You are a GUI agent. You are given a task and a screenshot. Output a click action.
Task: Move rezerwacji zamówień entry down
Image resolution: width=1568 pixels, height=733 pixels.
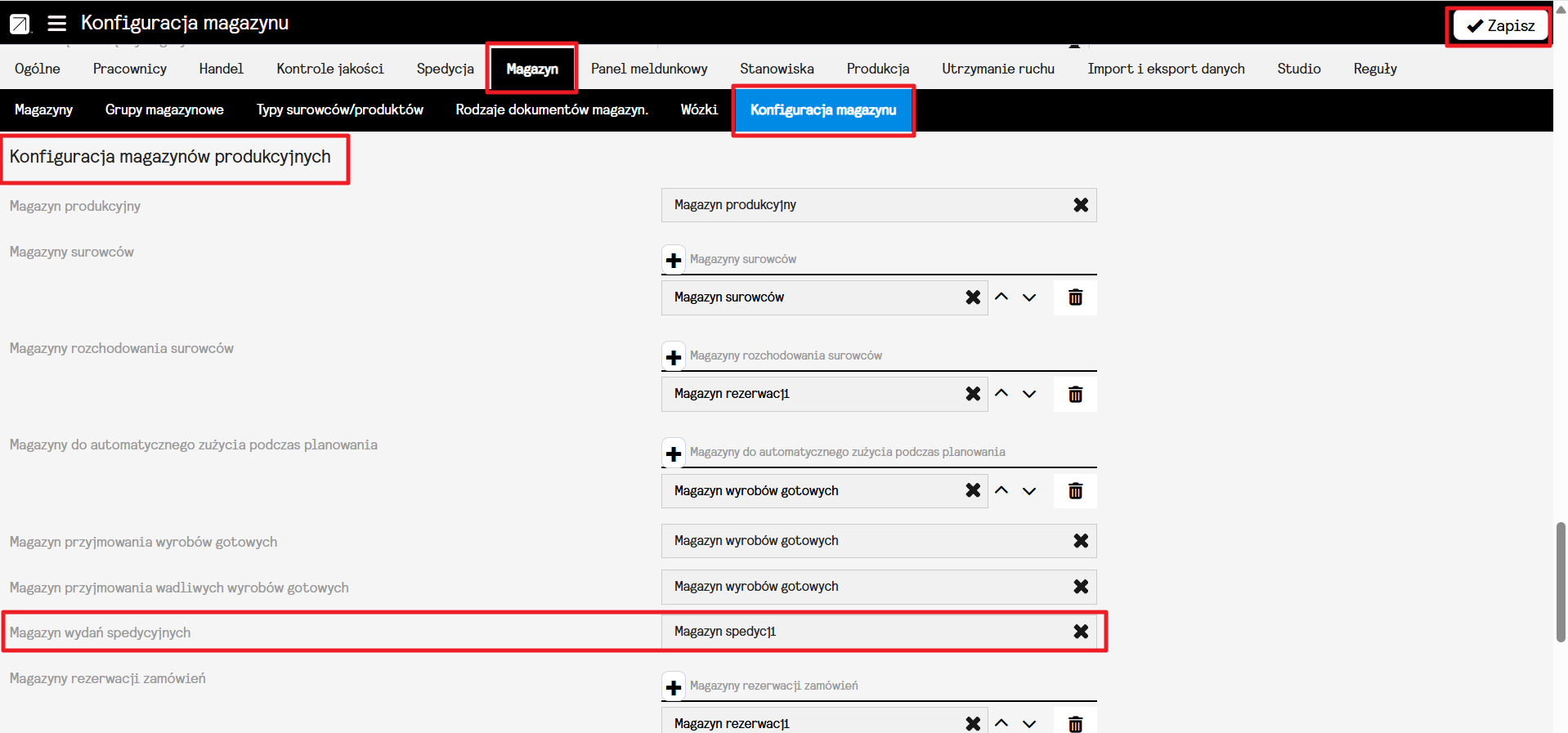tap(1029, 724)
